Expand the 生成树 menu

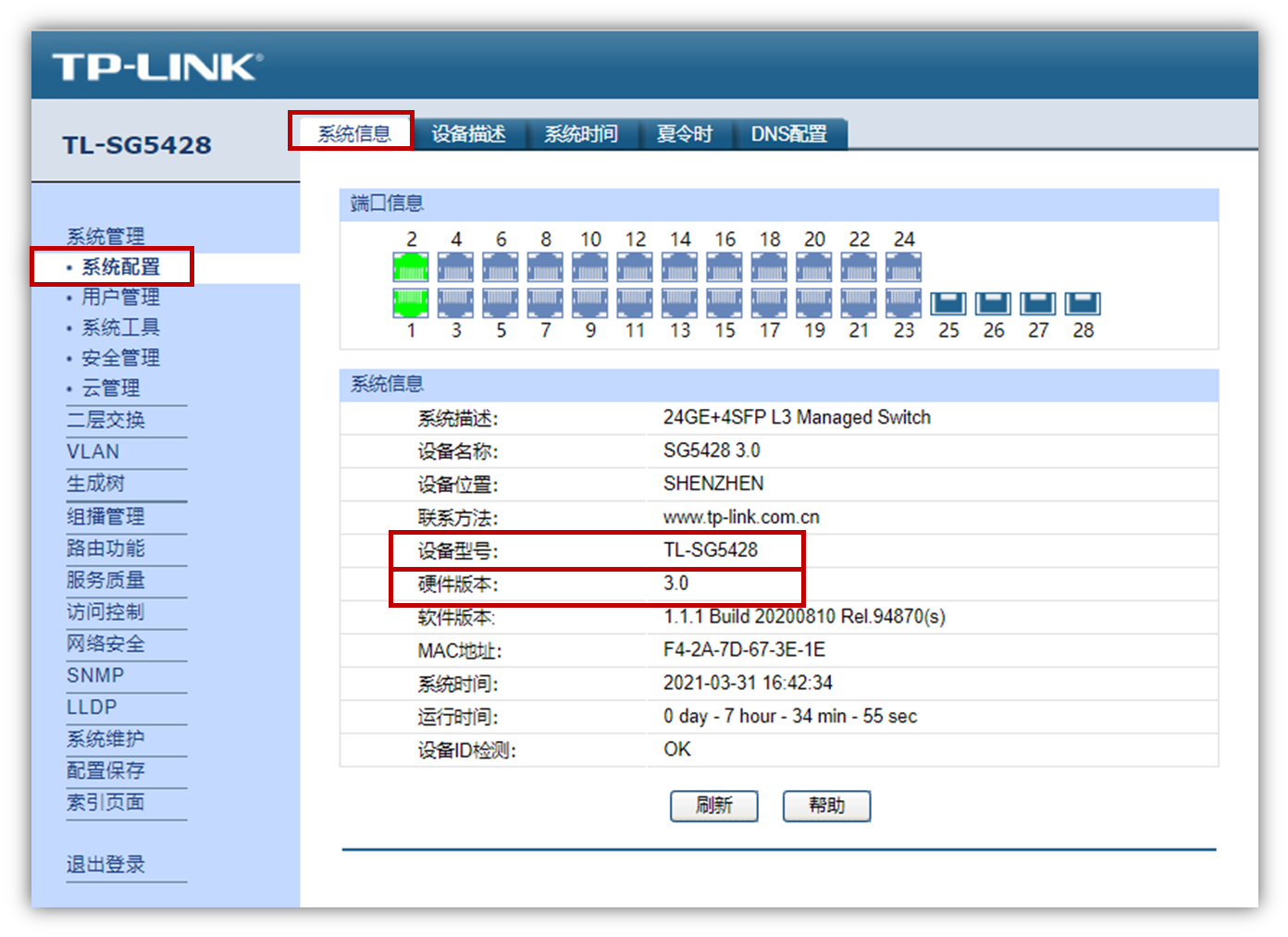(95, 484)
